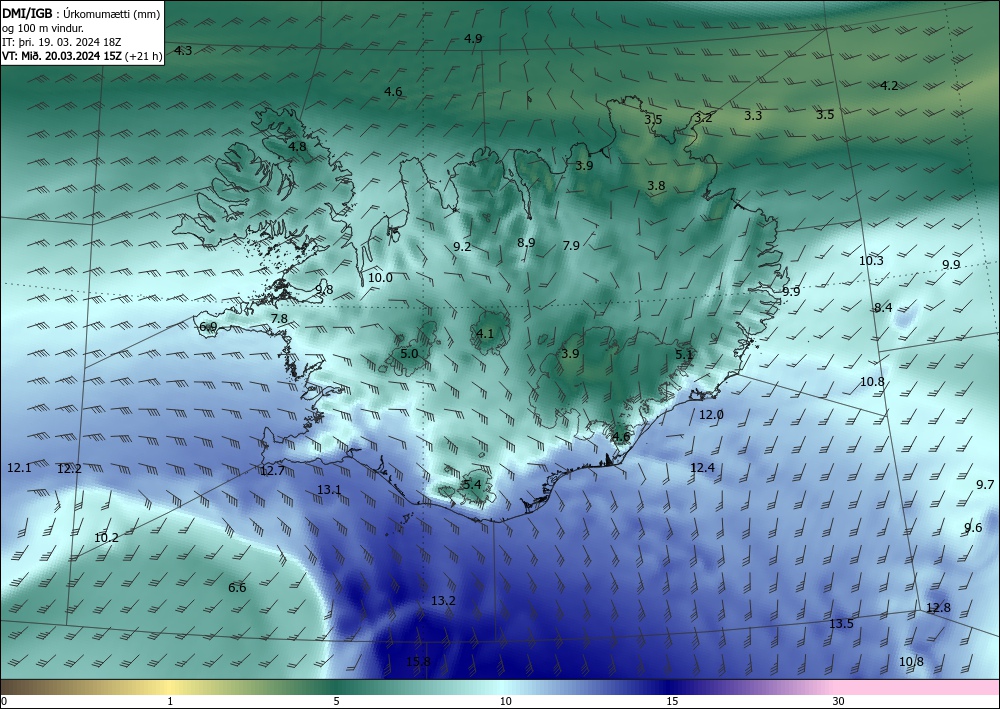This screenshot has height=709, width=1000.
Task: Click the 6.6 value on the map
Action: click(x=237, y=587)
